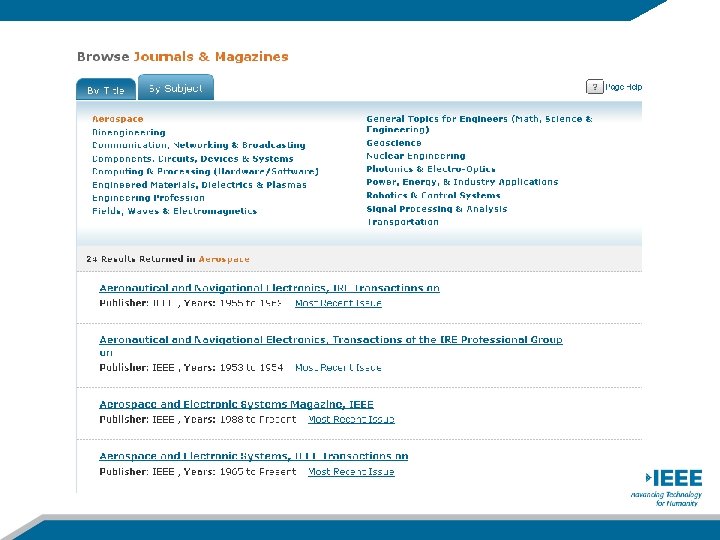The width and height of the screenshot is (720, 540).
Task: Open Engineered Materials, Dielectrics & Plasmas
Action: click(199, 185)
